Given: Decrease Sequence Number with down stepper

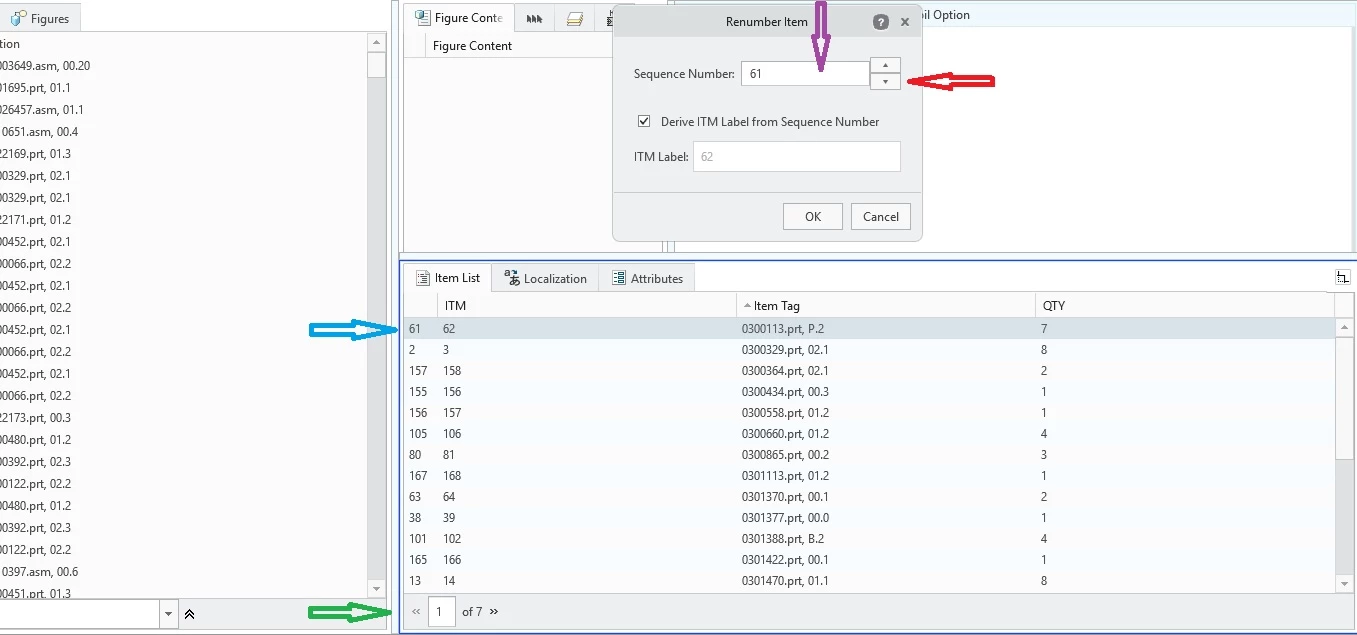Looking at the screenshot, I should (x=885, y=82).
